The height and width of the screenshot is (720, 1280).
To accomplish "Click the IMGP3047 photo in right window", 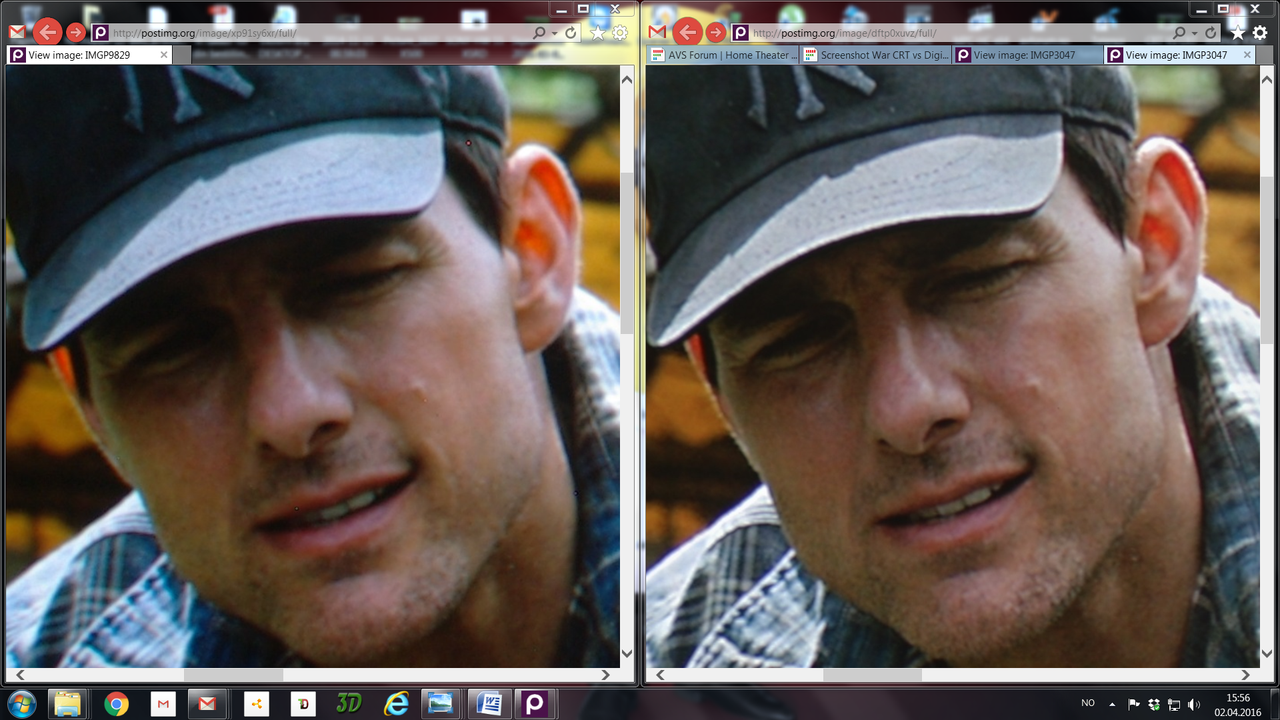I will [x=952, y=366].
